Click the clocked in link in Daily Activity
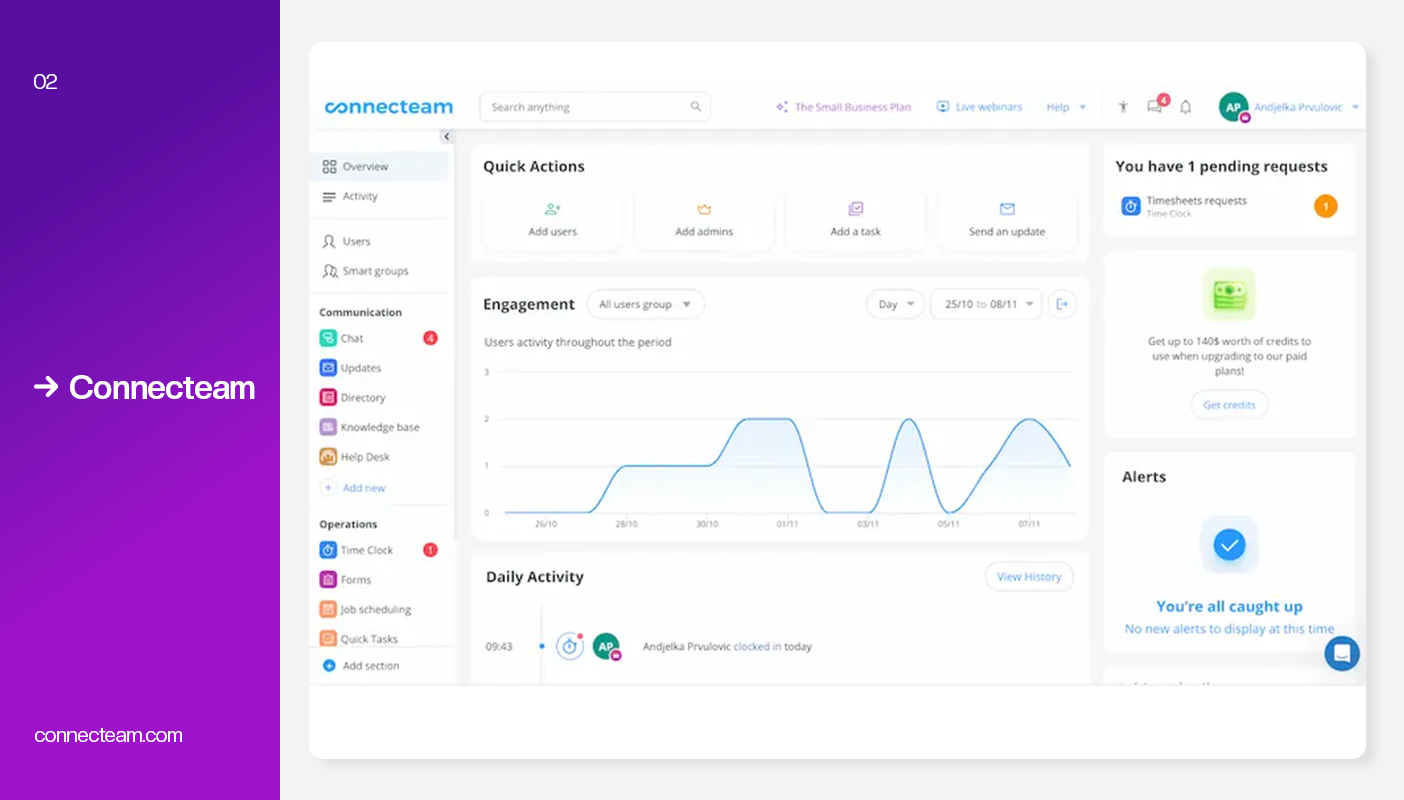Viewport: 1404px width, 800px height. (758, 646)
